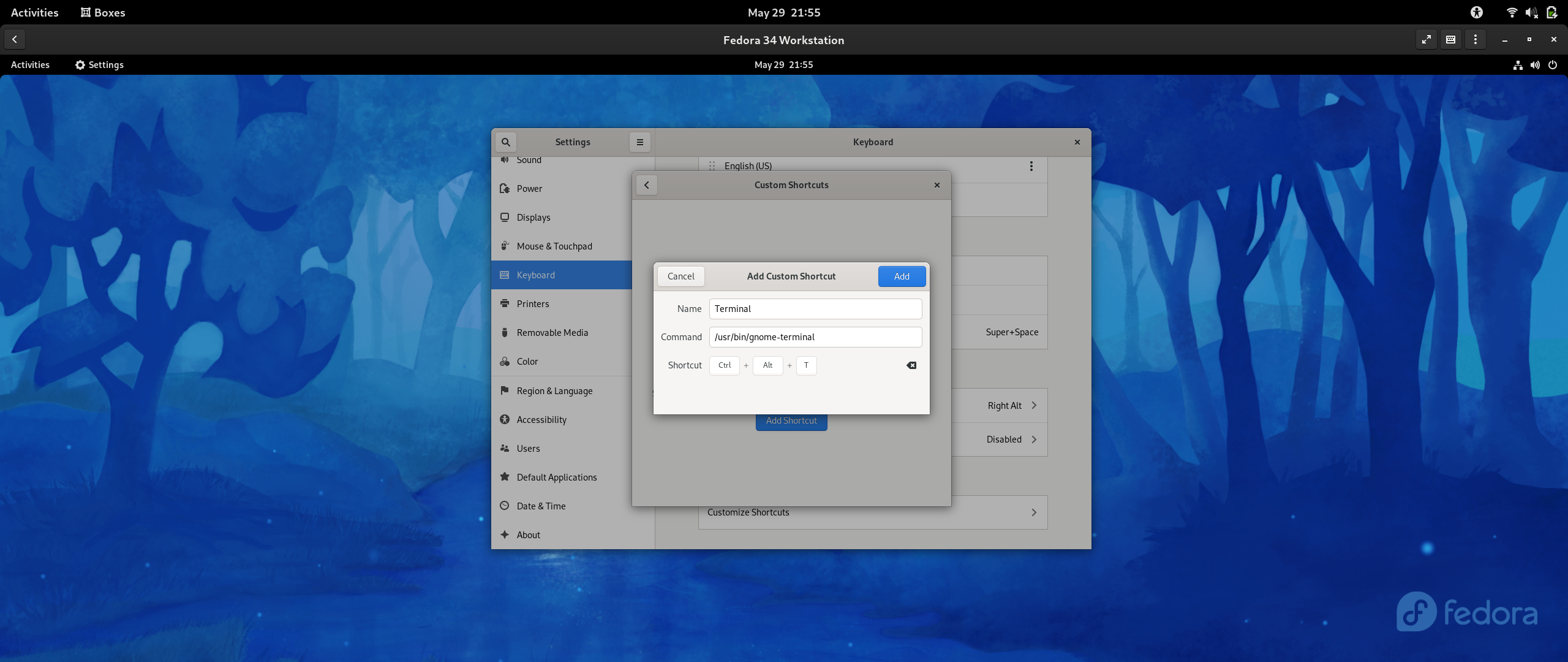
Task: Open Boxes three-dot menu
Action: click(1476, 39)
